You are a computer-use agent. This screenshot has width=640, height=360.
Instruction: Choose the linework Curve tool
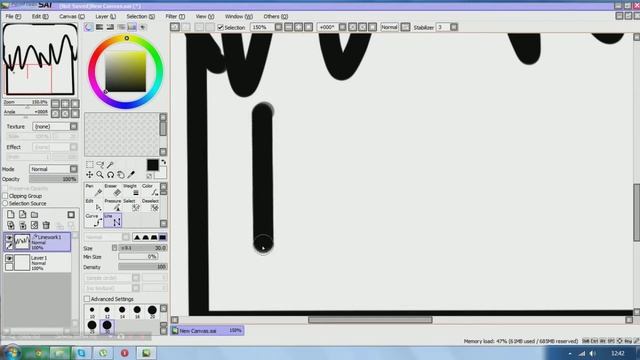(x=94, y=220)
